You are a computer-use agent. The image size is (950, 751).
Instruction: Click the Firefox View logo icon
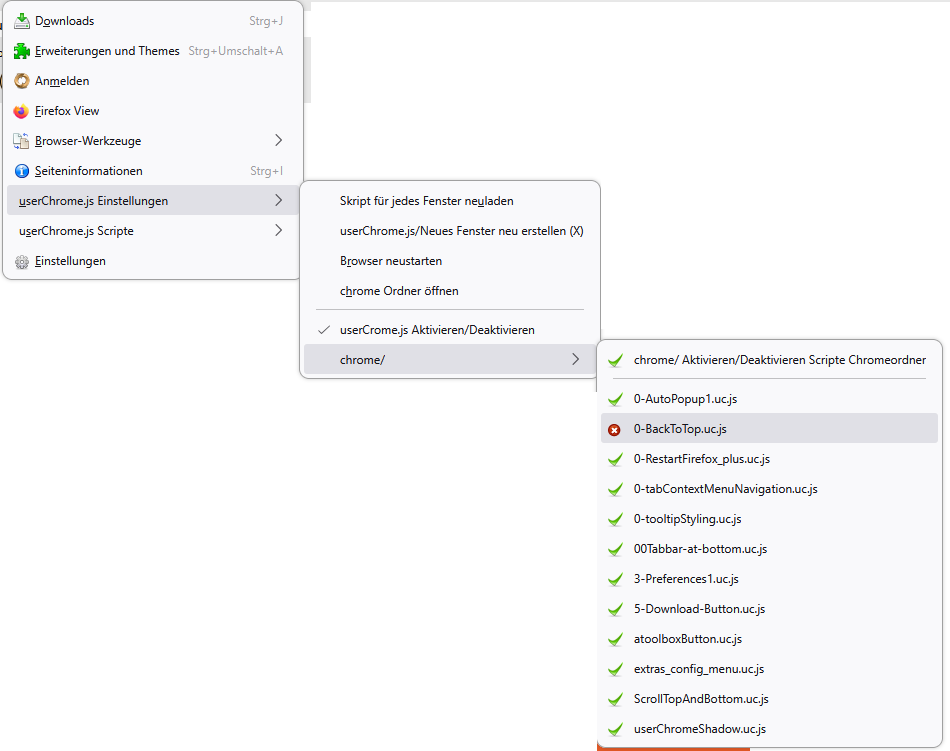point(22,111)
